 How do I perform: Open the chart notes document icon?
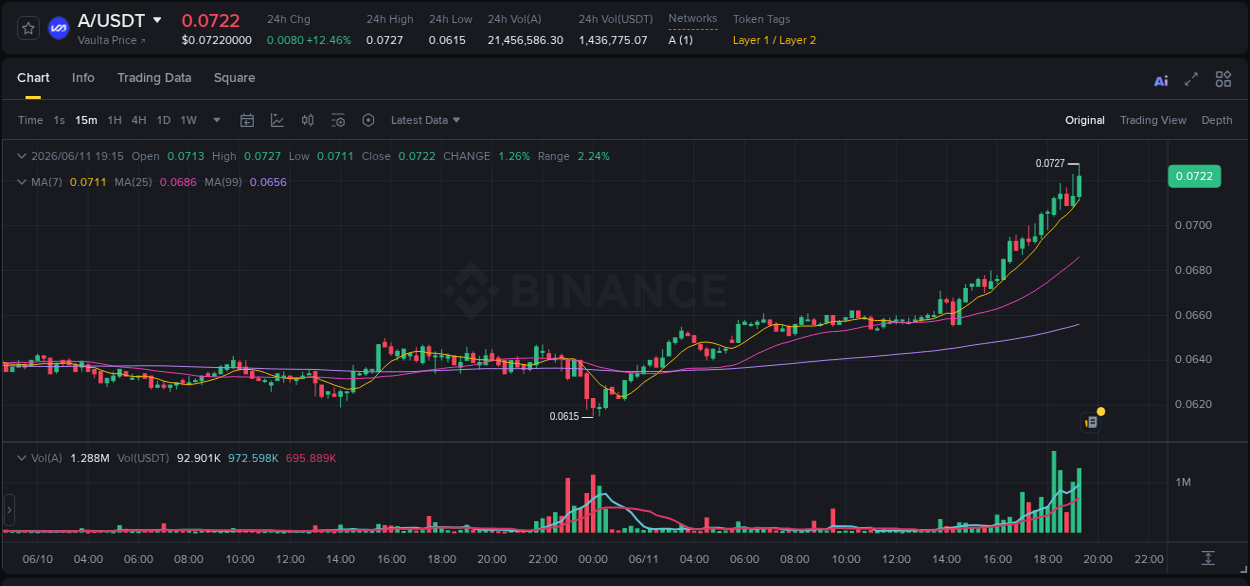point(1091,422)
